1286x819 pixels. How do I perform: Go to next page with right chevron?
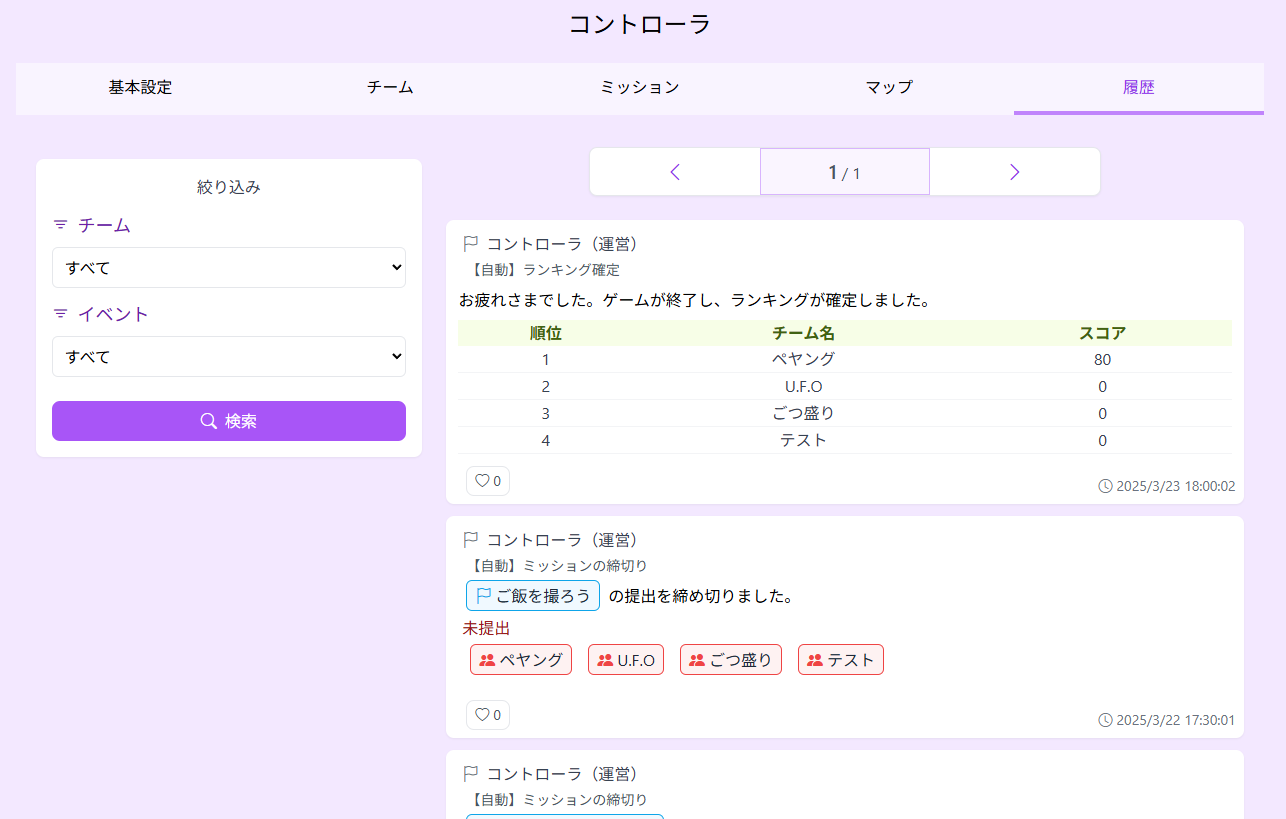1014,172
